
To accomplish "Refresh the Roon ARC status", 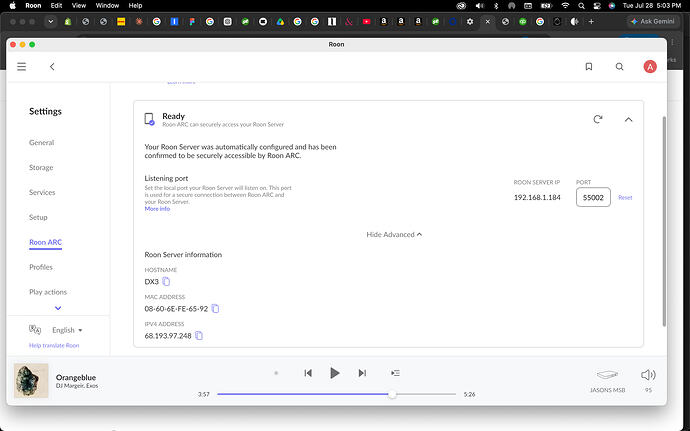I will [597, 119].
